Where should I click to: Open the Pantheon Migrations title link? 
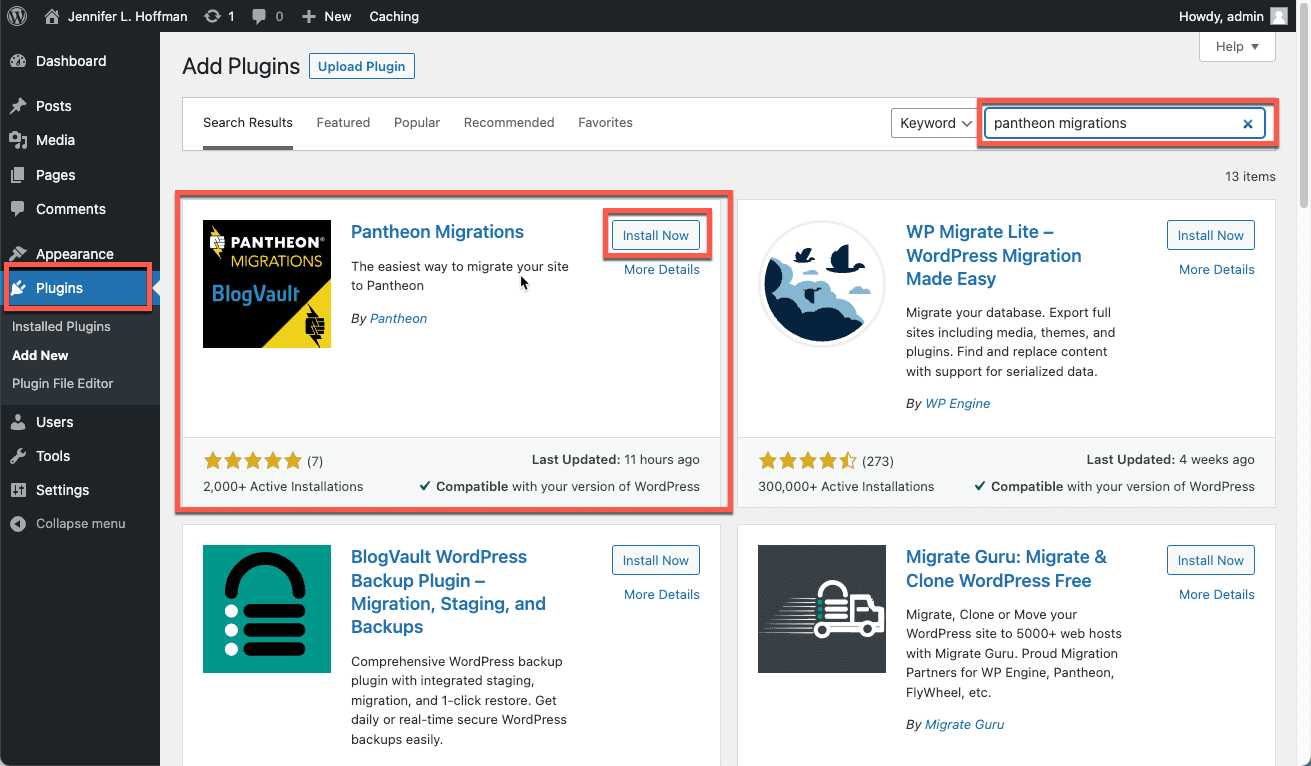[437, 232]
